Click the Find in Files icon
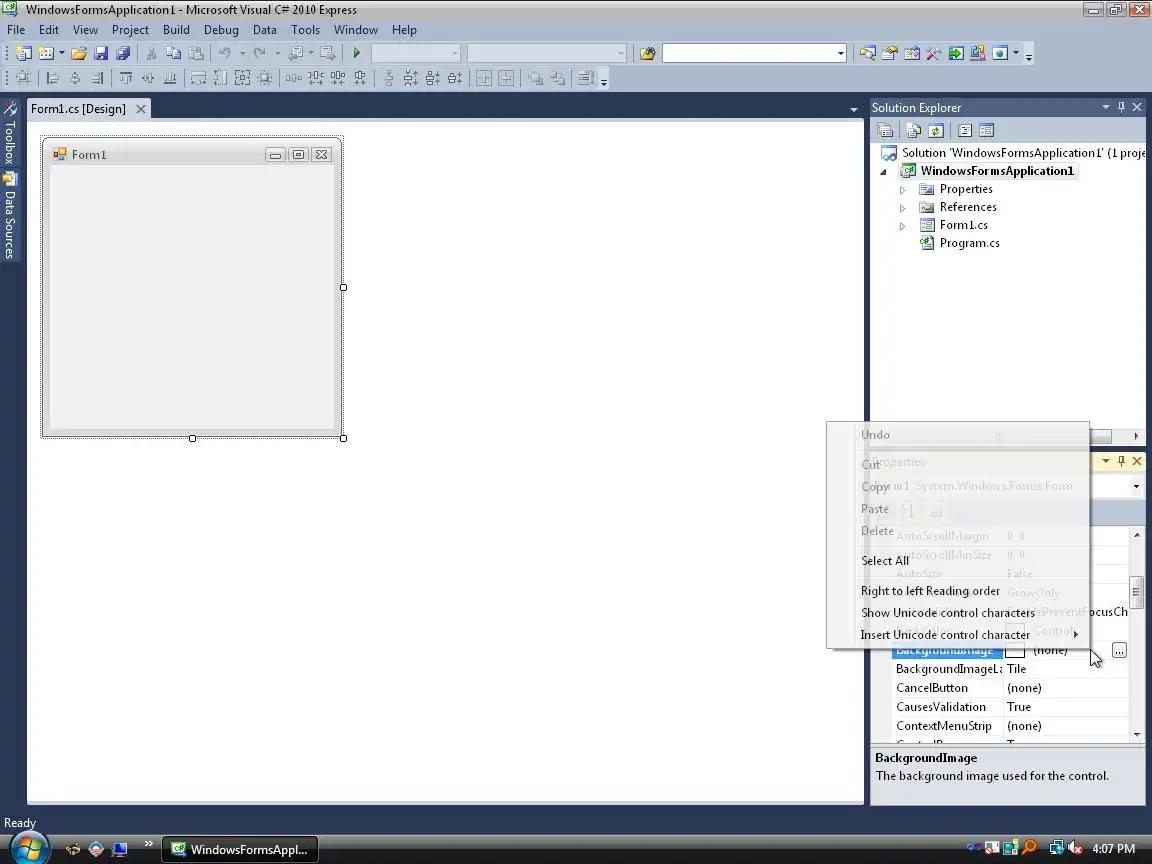This screenshot has width=1152, height=864. pos(647,53)
